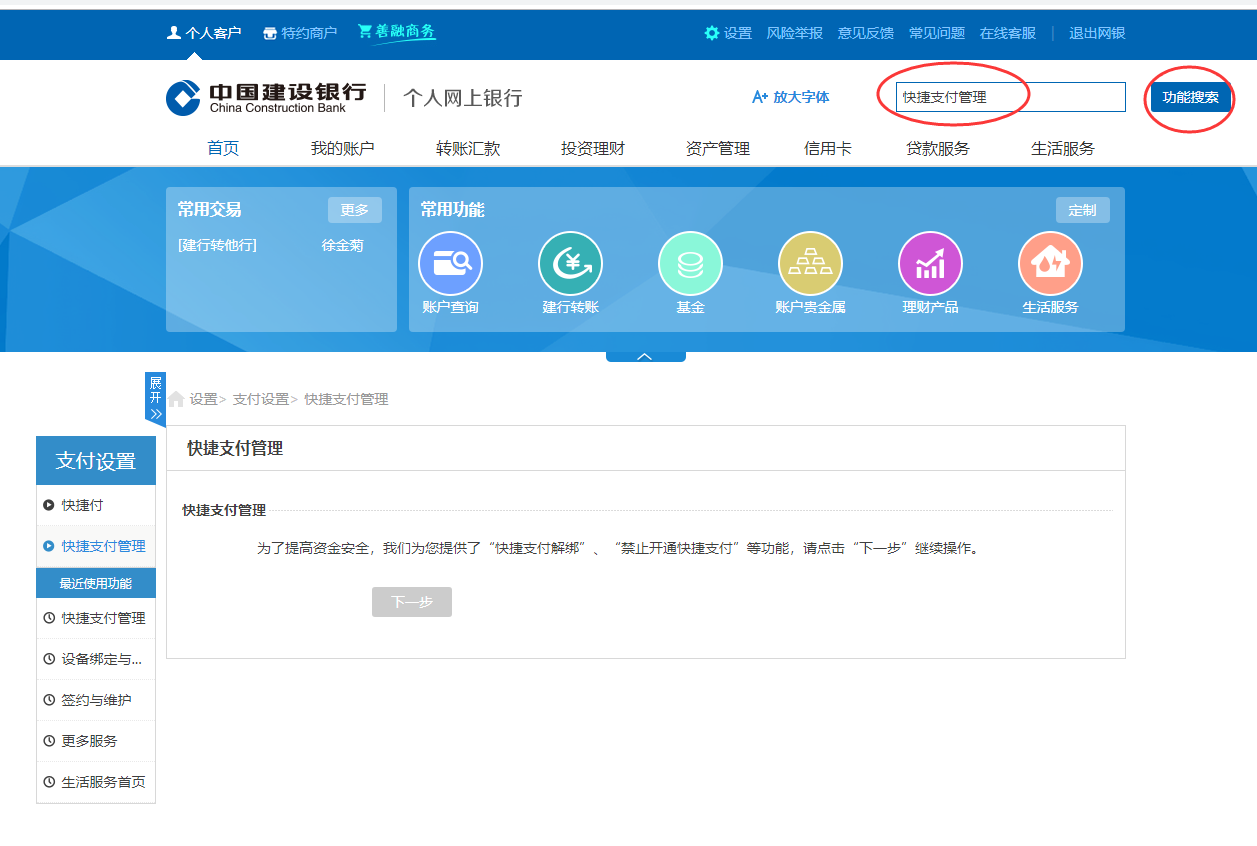The image size is (1257, 846).
Task: Click the 生活服务 round house icon
Action: tap(1050, 264)
